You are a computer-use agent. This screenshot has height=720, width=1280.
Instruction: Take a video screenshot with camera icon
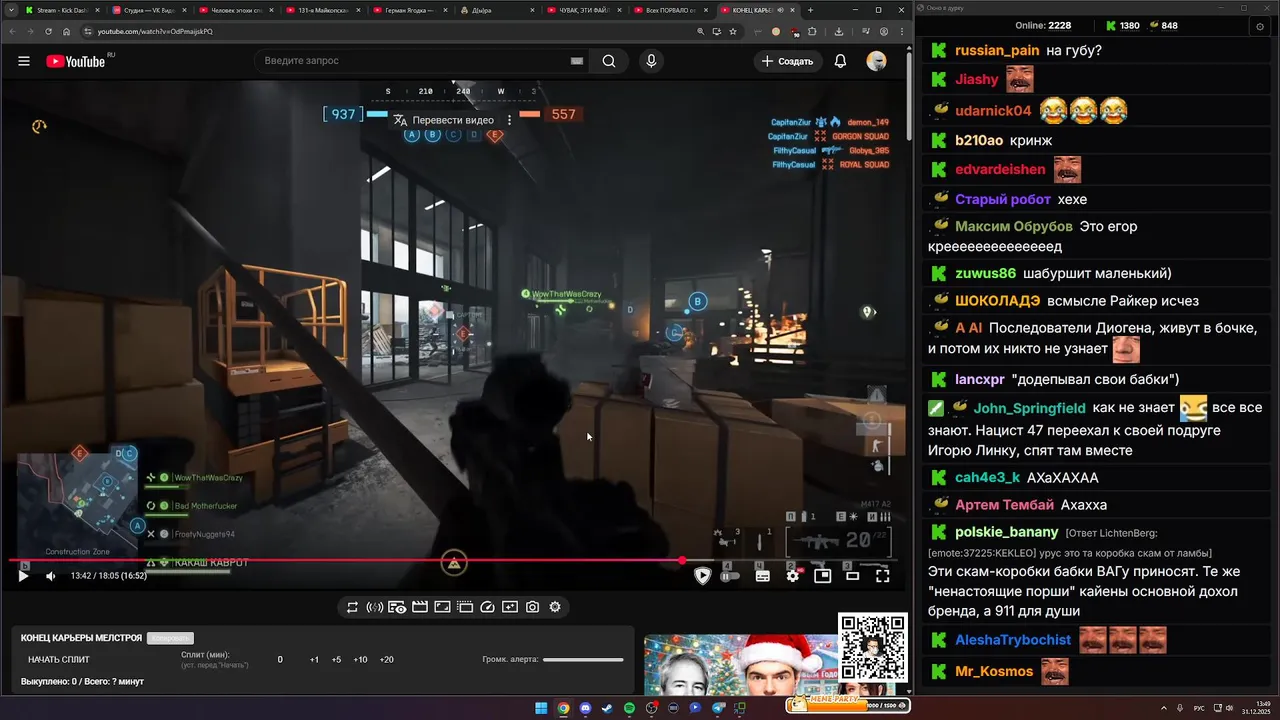click(532, 607)
